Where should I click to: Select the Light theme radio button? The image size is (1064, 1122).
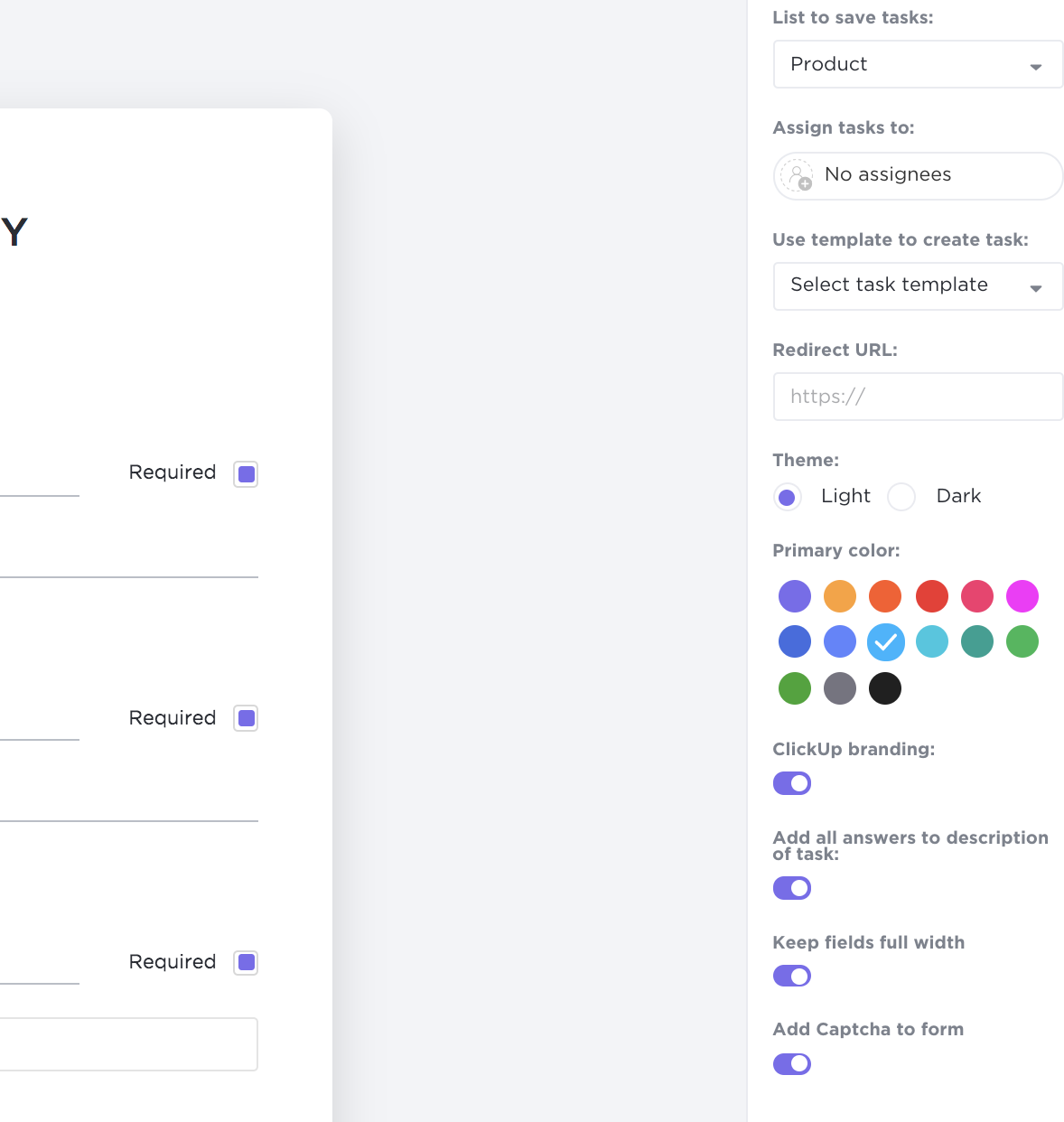[x=788, y=497]
